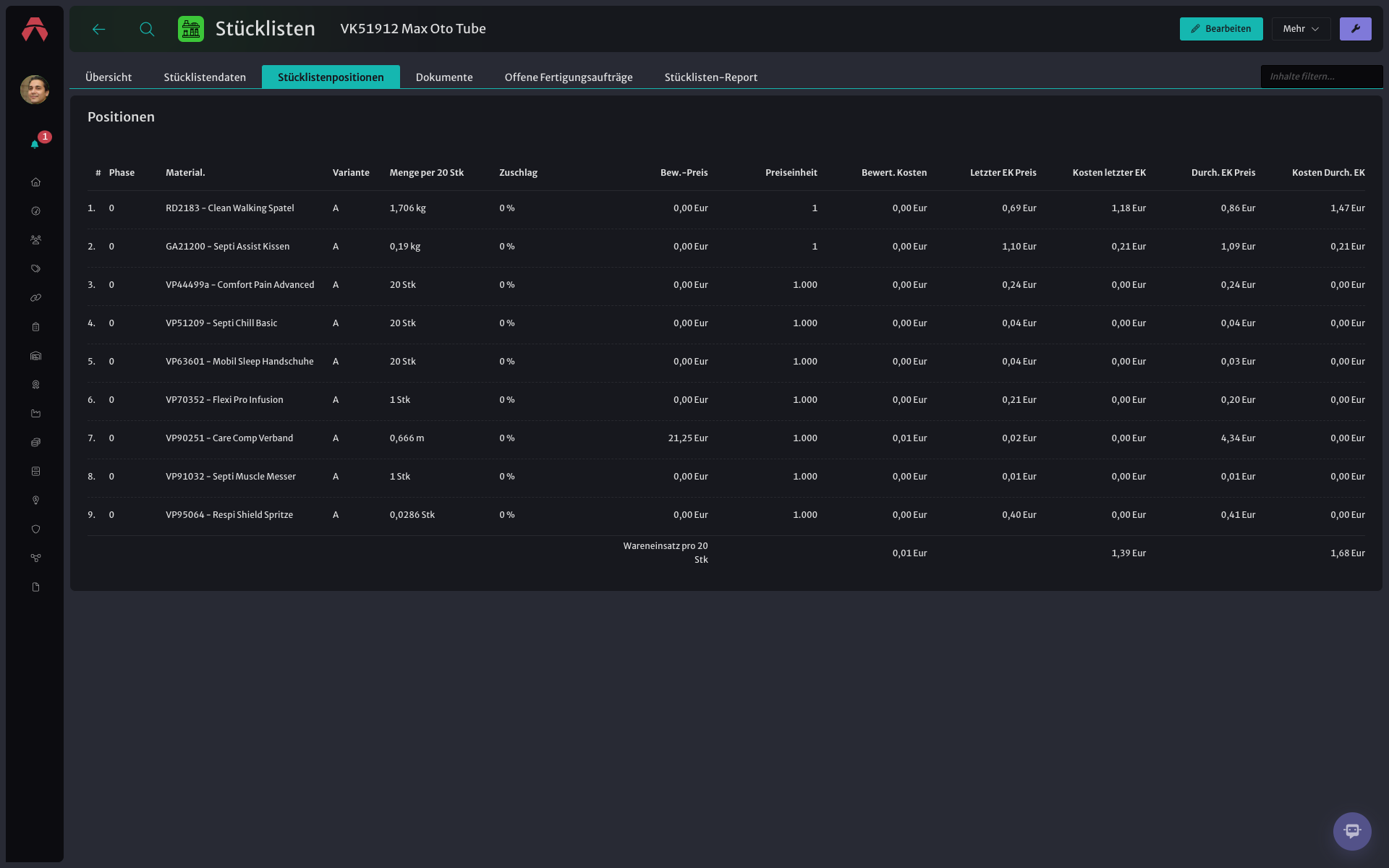This screenshot has height=868, width=1389.
Task: Go to home icon in sidebar
Action: 35,182
